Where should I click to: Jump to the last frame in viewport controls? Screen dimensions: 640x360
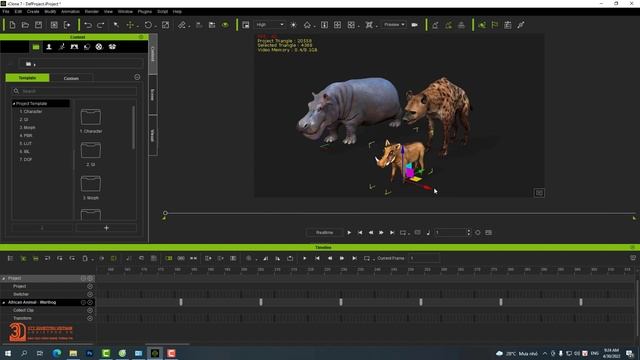click(x=392, y=233)
